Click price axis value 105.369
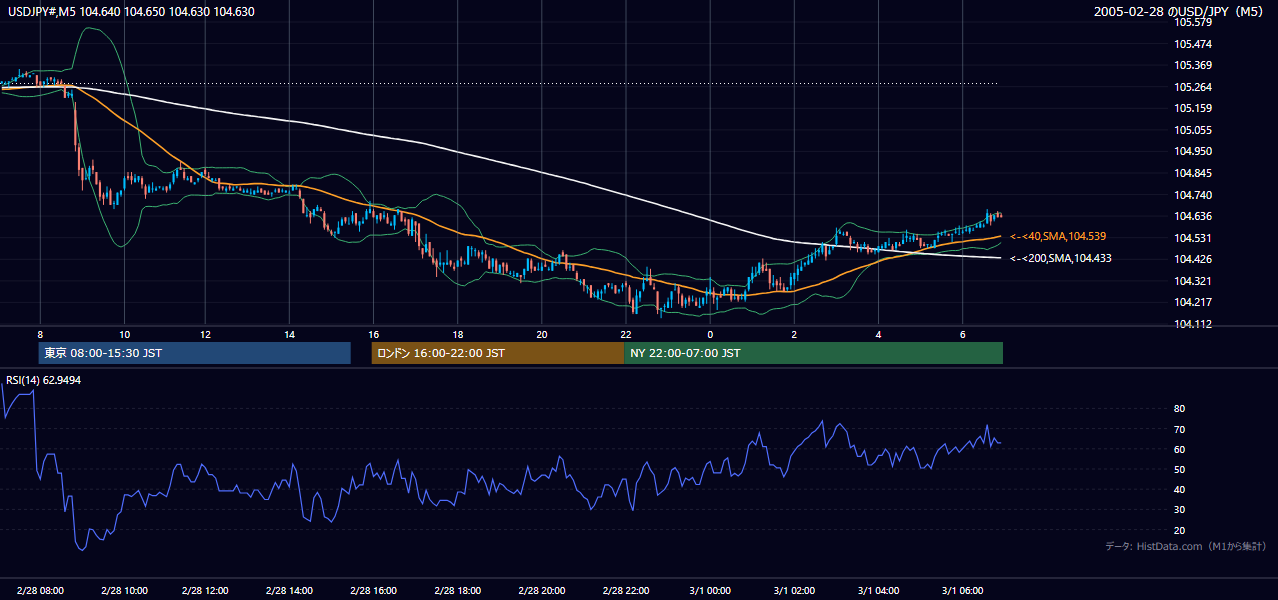 point(1194,66)
